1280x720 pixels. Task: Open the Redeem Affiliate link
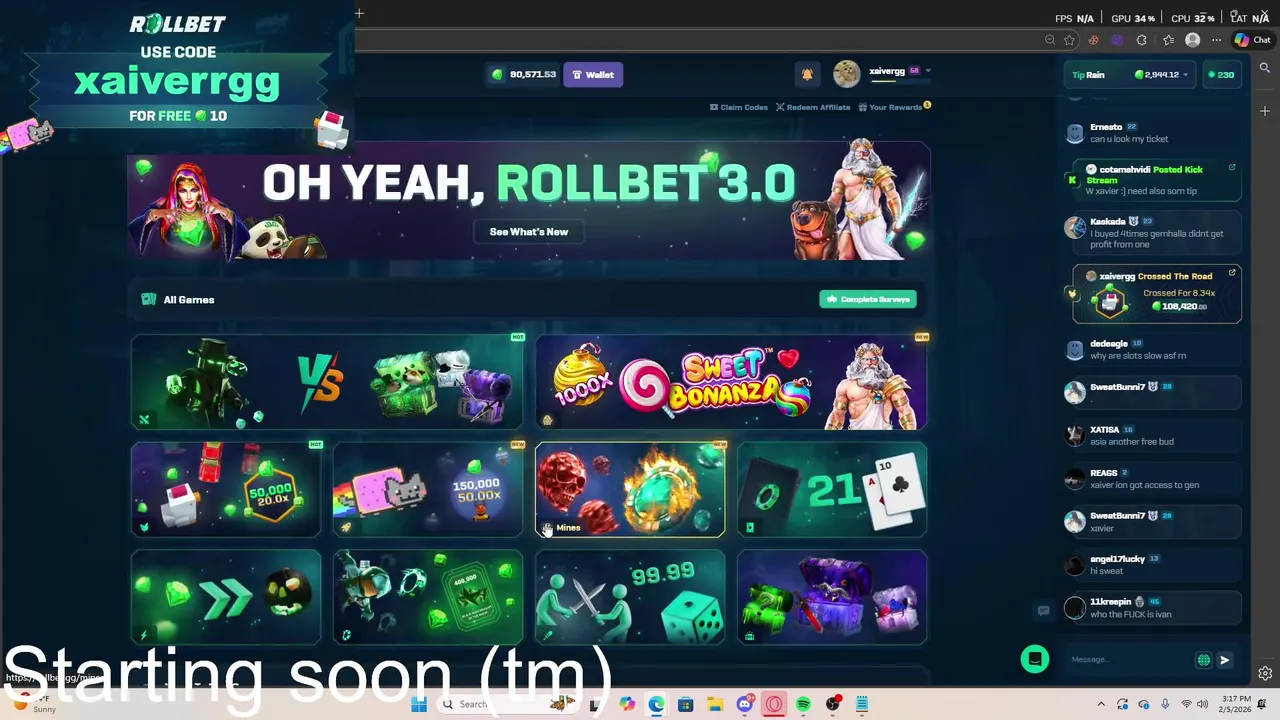pyautogui.click(x=813, y=107)
